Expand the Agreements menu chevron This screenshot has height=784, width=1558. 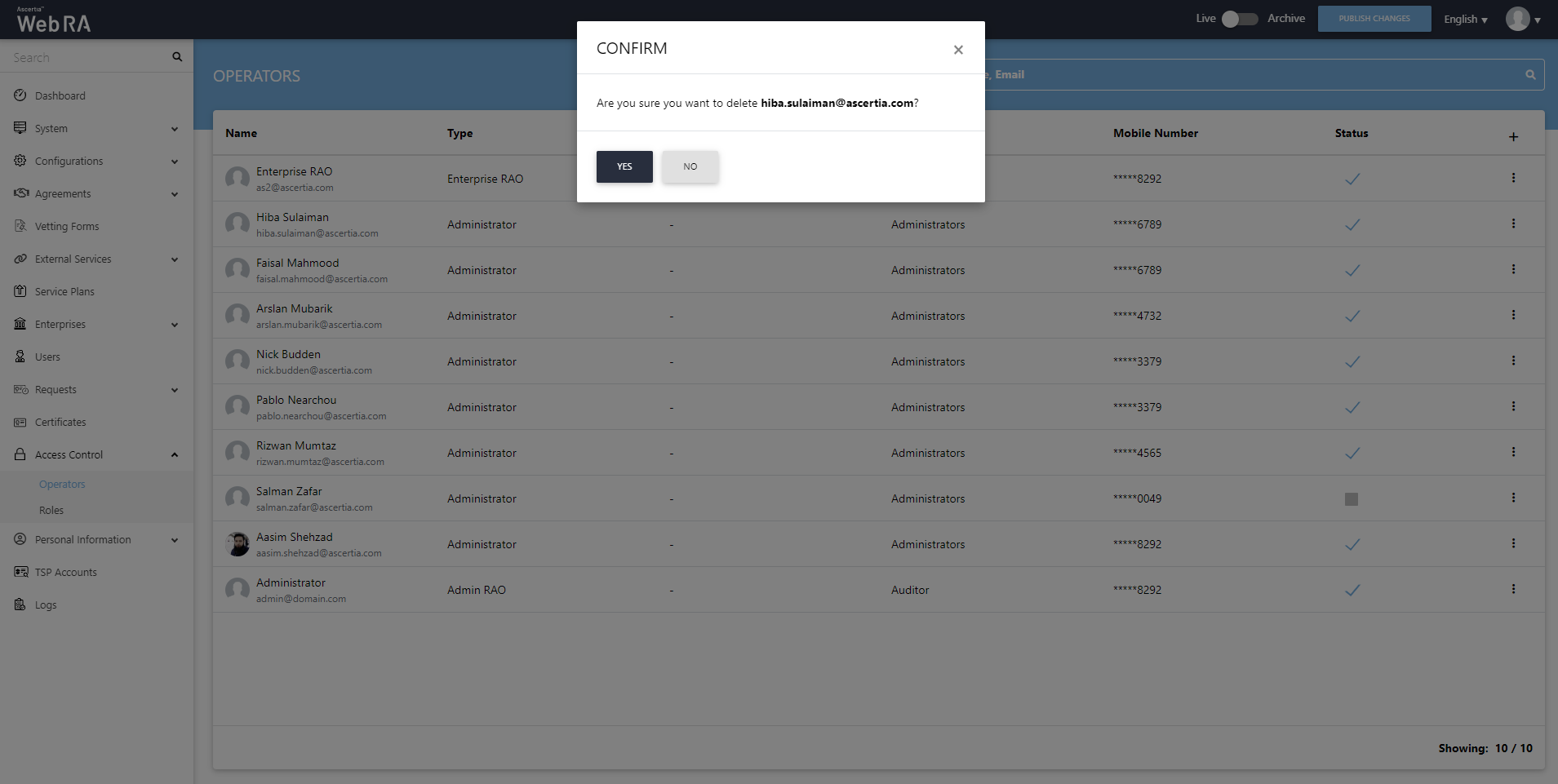point(175,194)
